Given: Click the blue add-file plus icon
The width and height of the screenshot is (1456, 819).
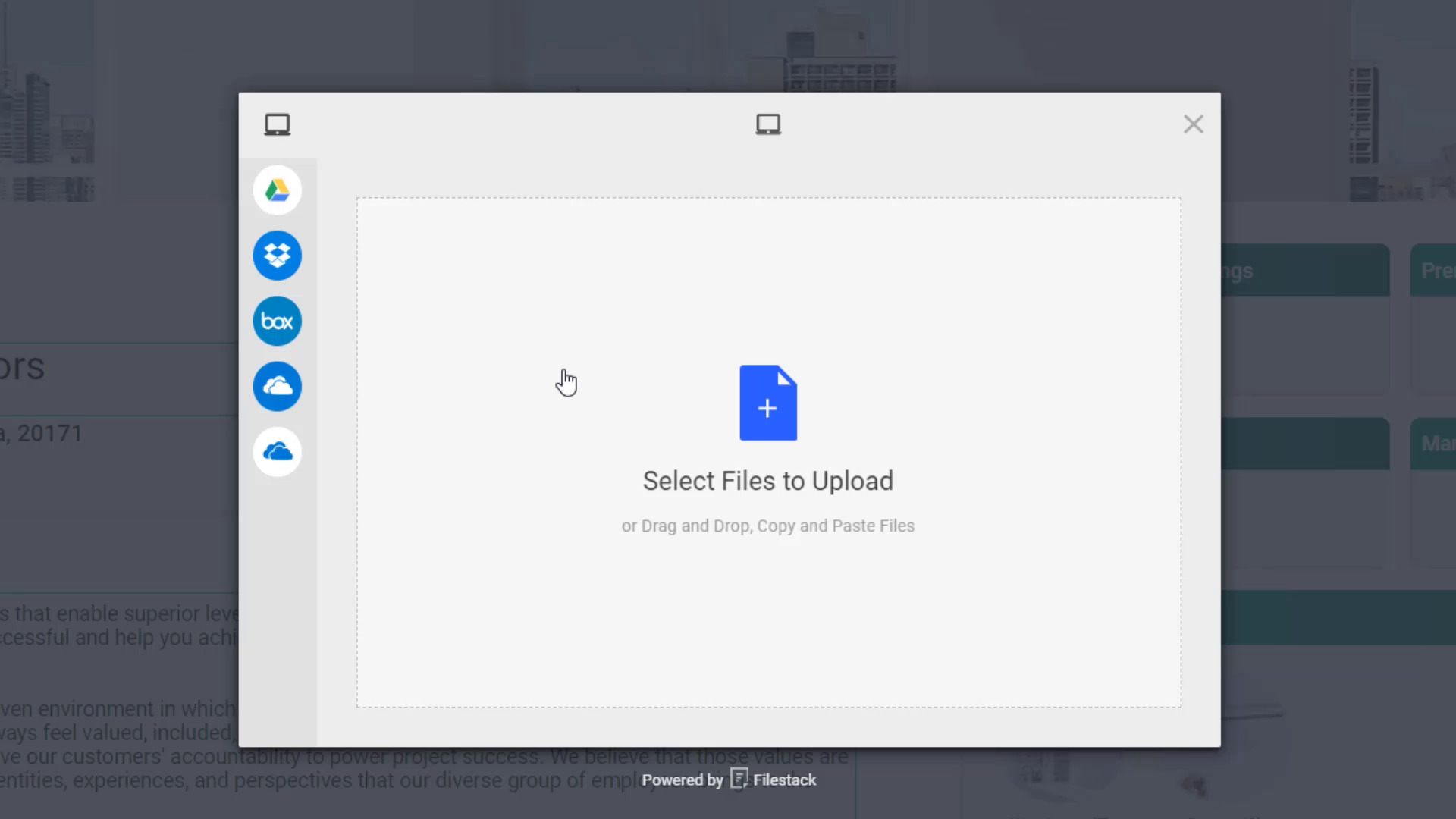Looking at the screenshot, I should pyautogui.click(x=767, y=403).
